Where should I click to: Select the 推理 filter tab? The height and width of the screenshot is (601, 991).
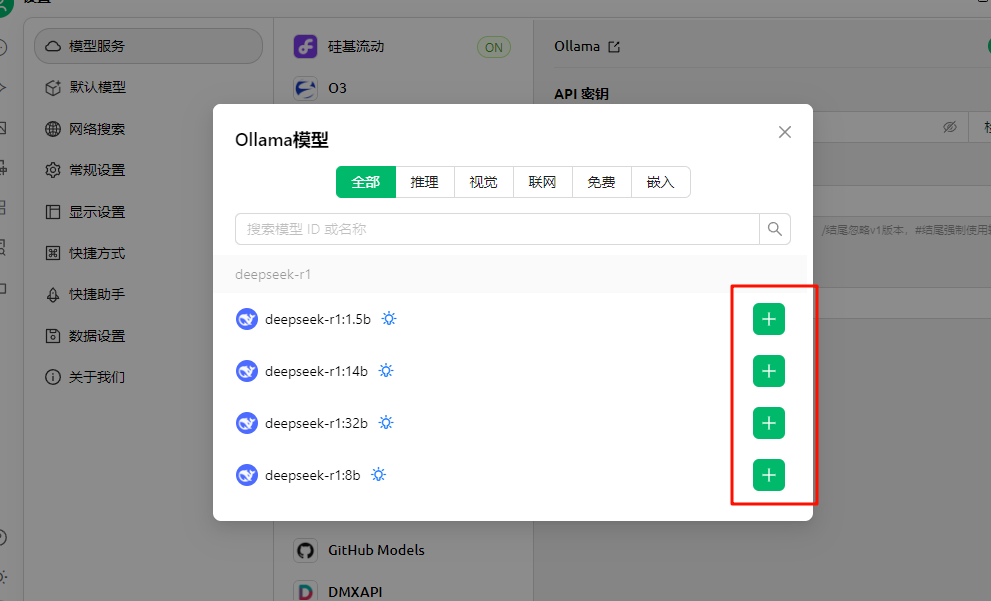(x=425, y=182)
